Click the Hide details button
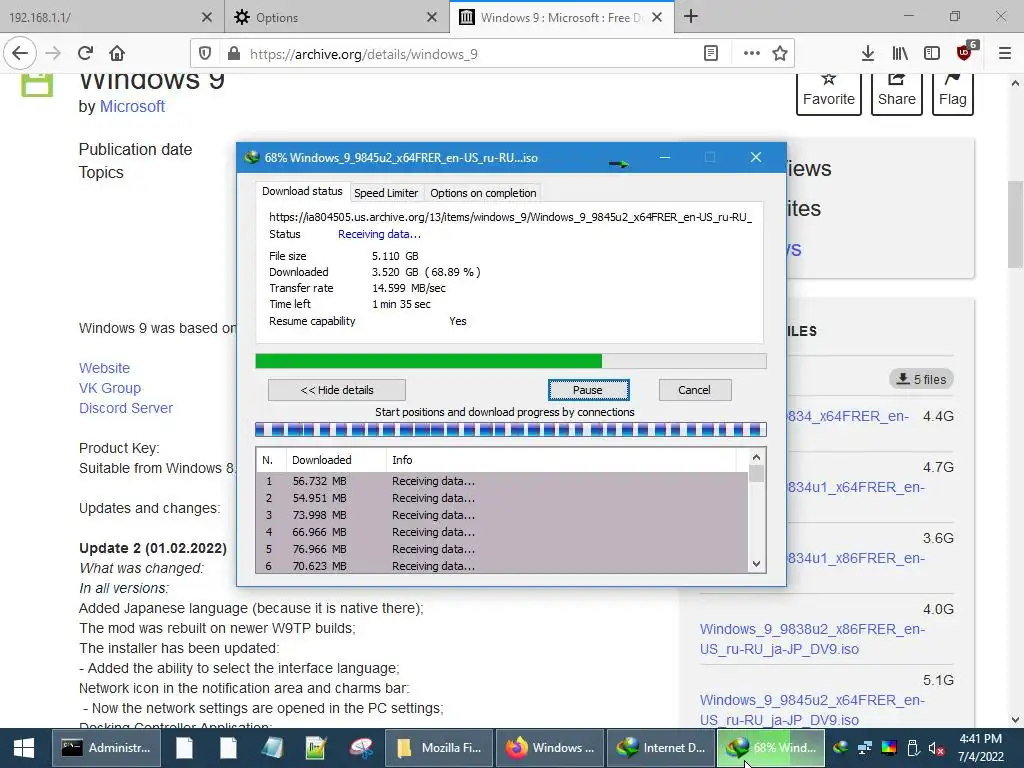 coord(337,390)
